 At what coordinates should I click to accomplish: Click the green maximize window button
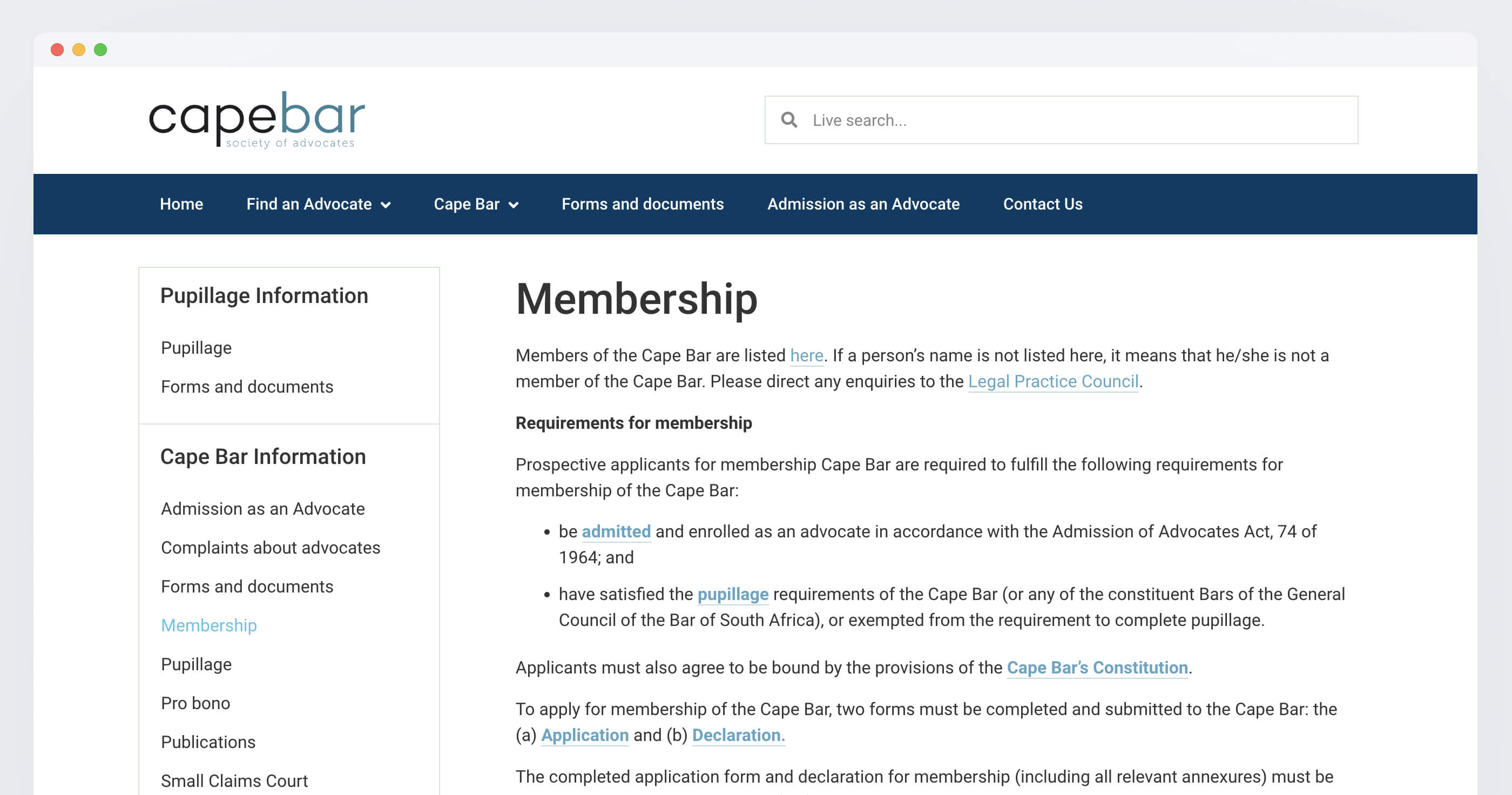pyautogui.click(x=100, y=50)
